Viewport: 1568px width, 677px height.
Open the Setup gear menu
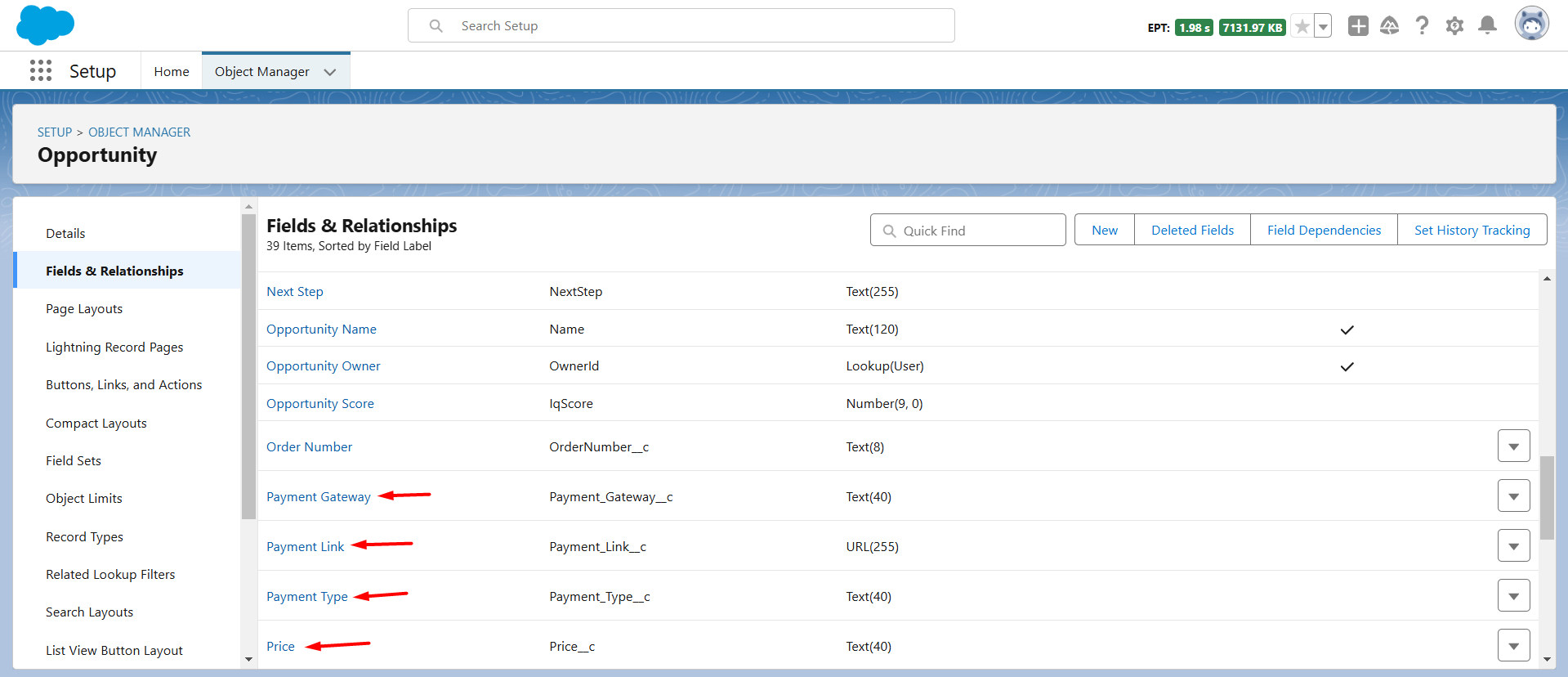[x=1454, y=26]
